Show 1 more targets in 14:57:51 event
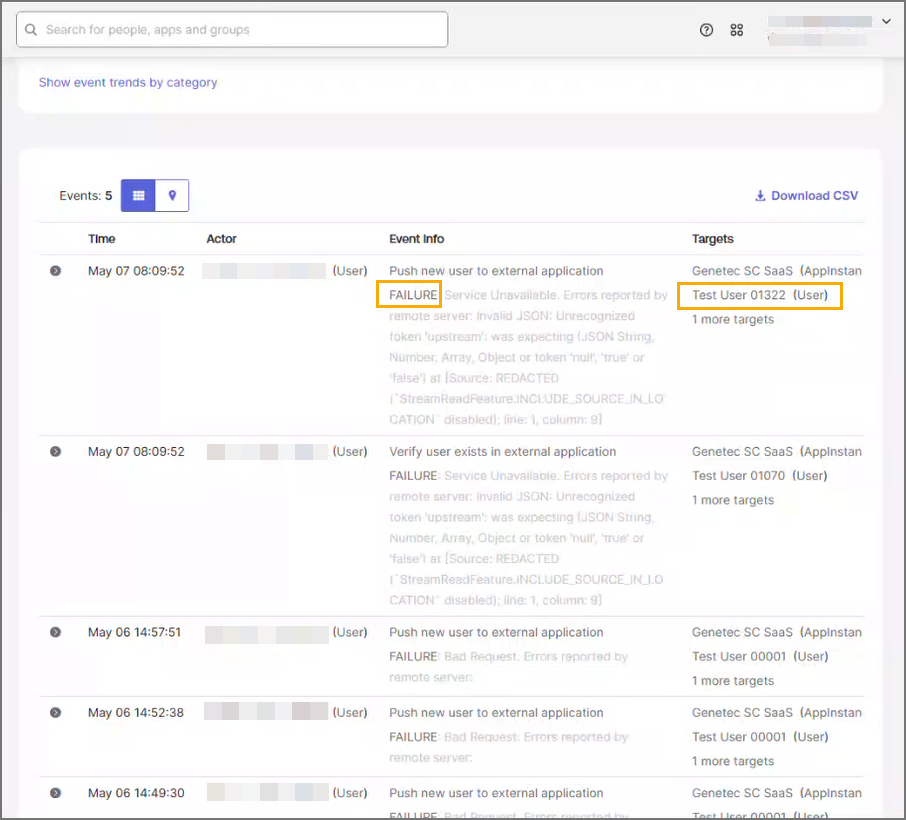 point(733,681)
